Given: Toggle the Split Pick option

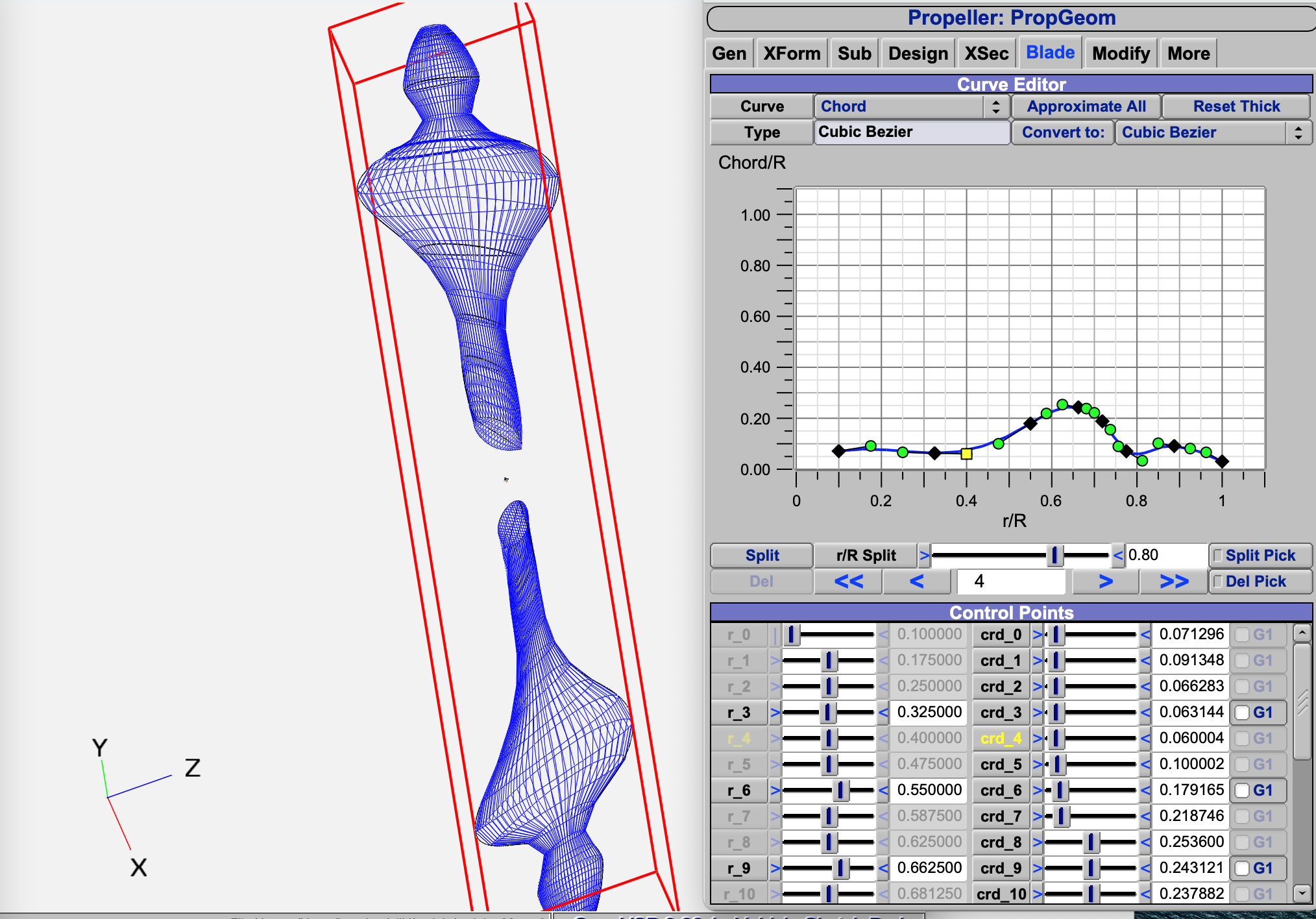Looking at the screenshot, I should coord(1218,556).
